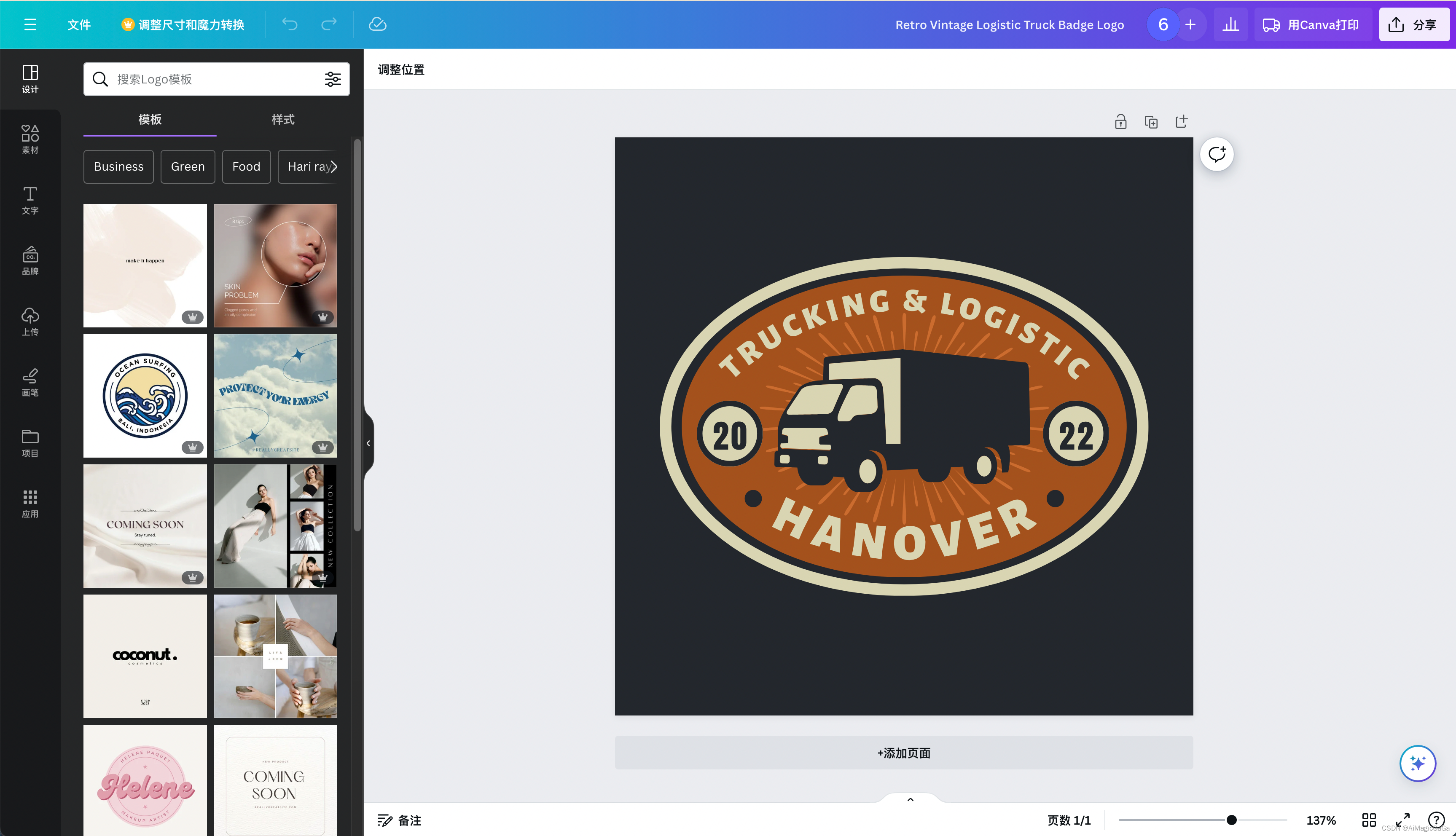Open the 文字 text panel
1456x836 pixels.
point(30,201)
